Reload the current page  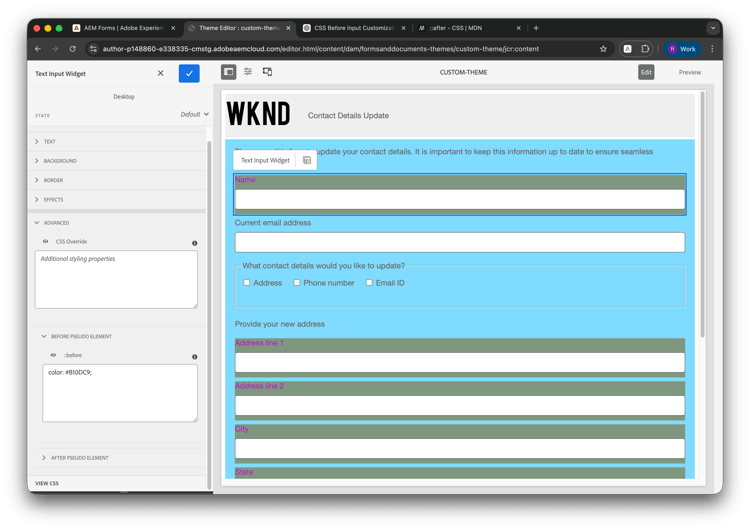(72, 49)
